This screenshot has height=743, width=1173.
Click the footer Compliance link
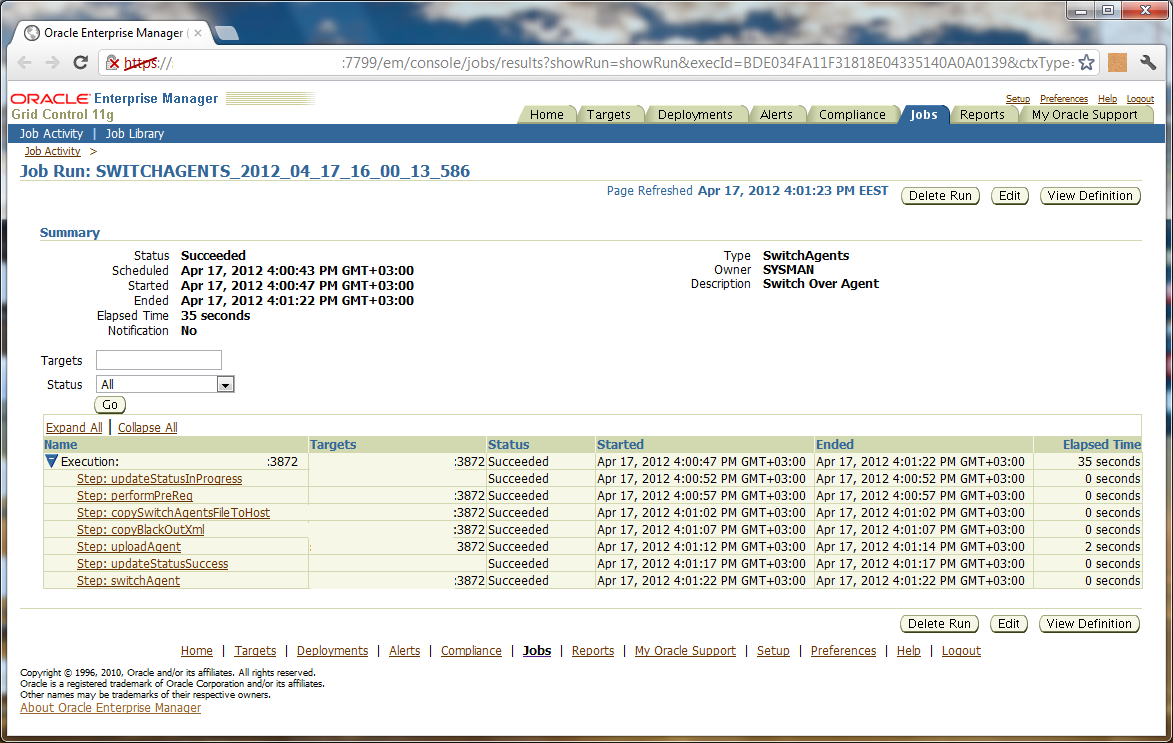tap(471, 651)
